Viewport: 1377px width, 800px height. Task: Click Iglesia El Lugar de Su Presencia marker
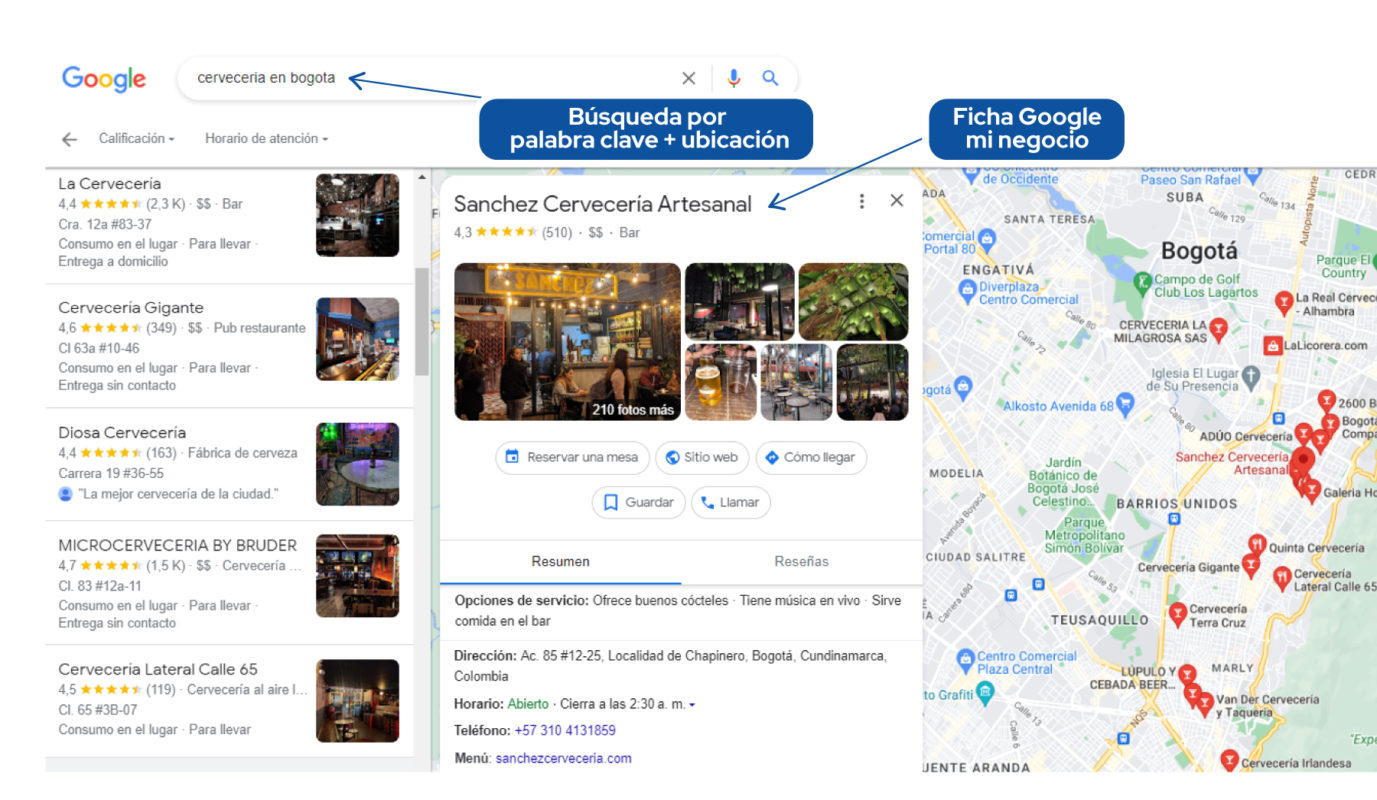pos(1251,377)
